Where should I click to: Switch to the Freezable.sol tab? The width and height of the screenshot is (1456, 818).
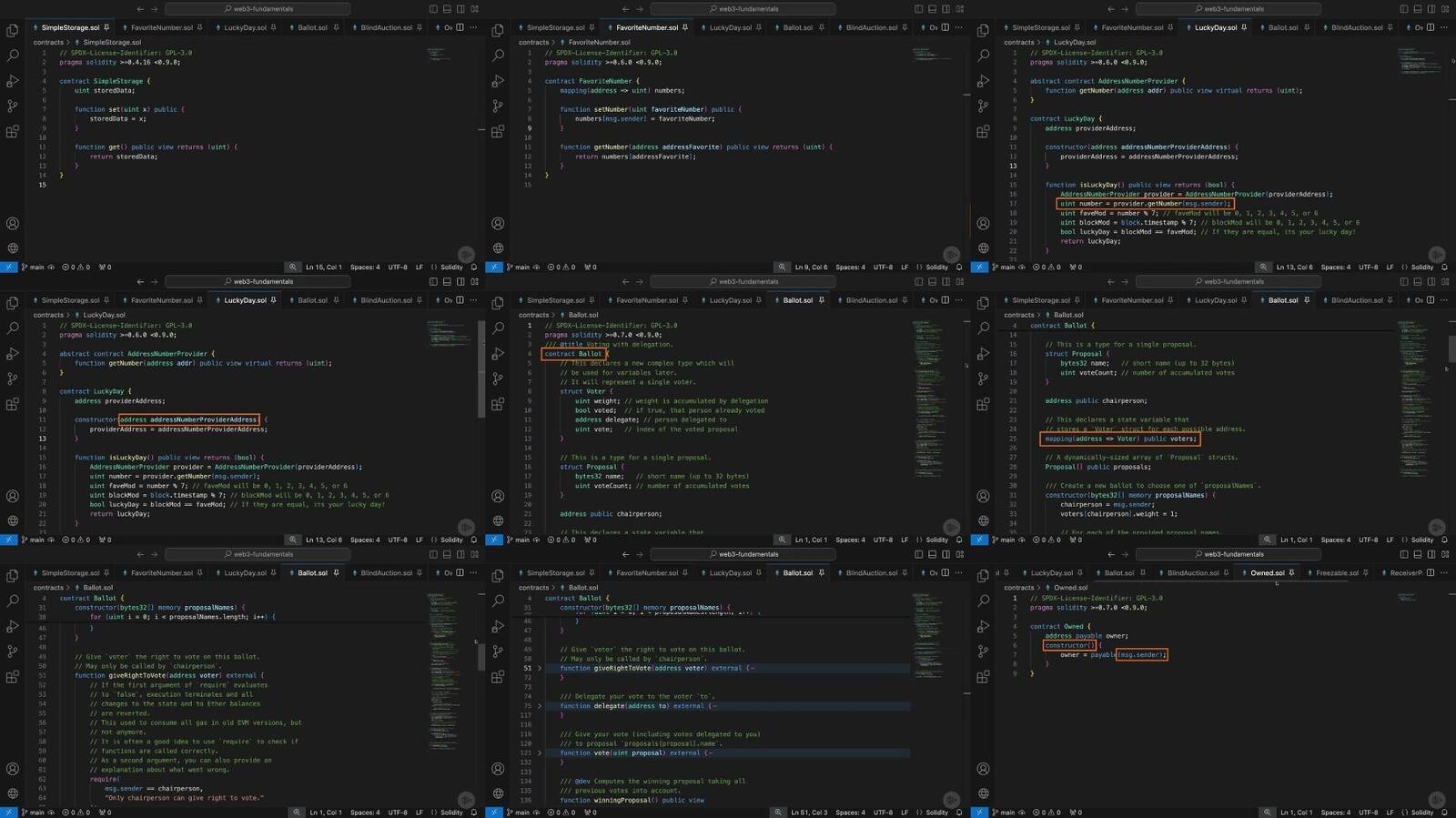[1336, 573]
